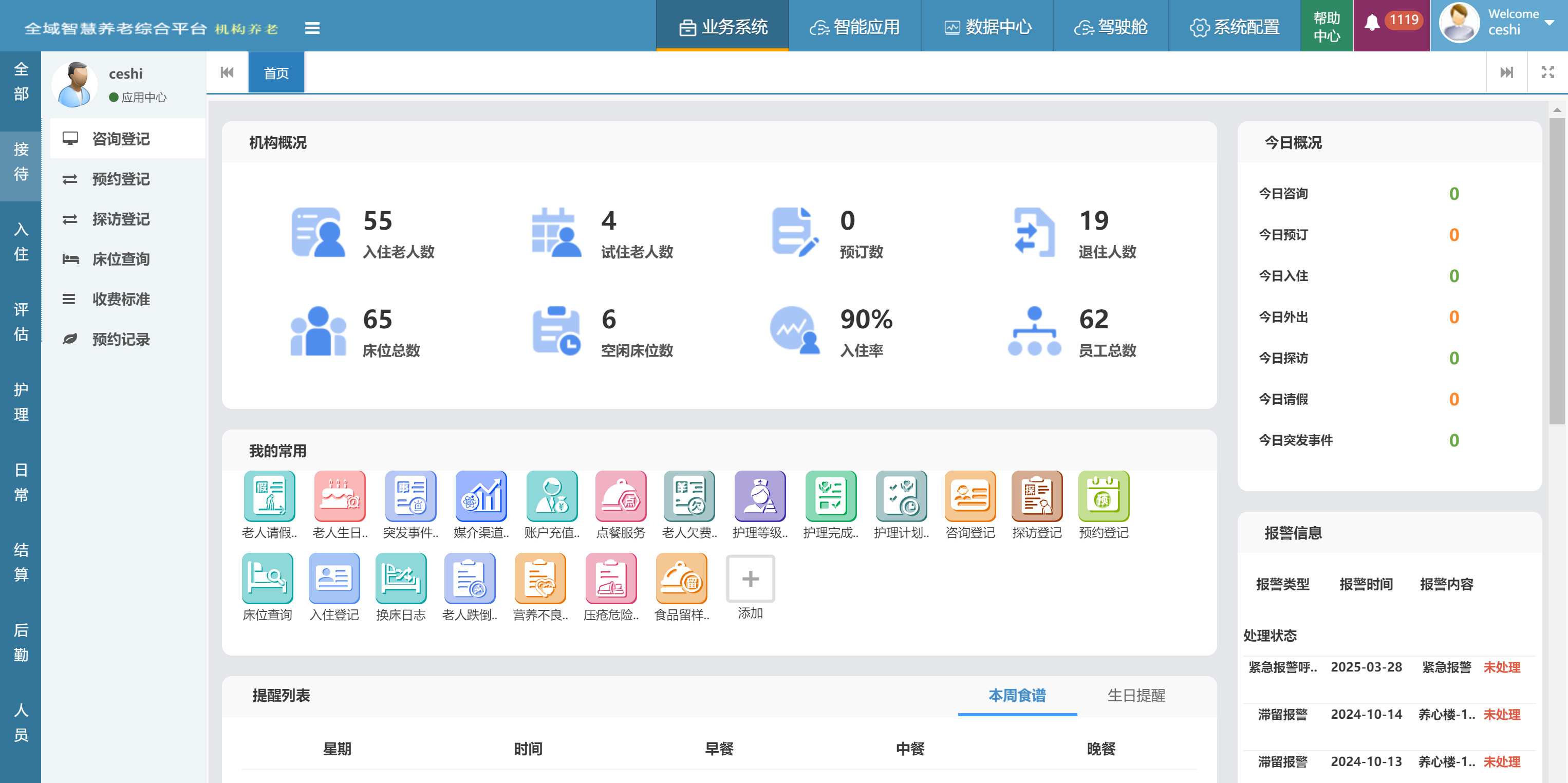Jump to last tab with forward icon

[x=1506, y=72]
